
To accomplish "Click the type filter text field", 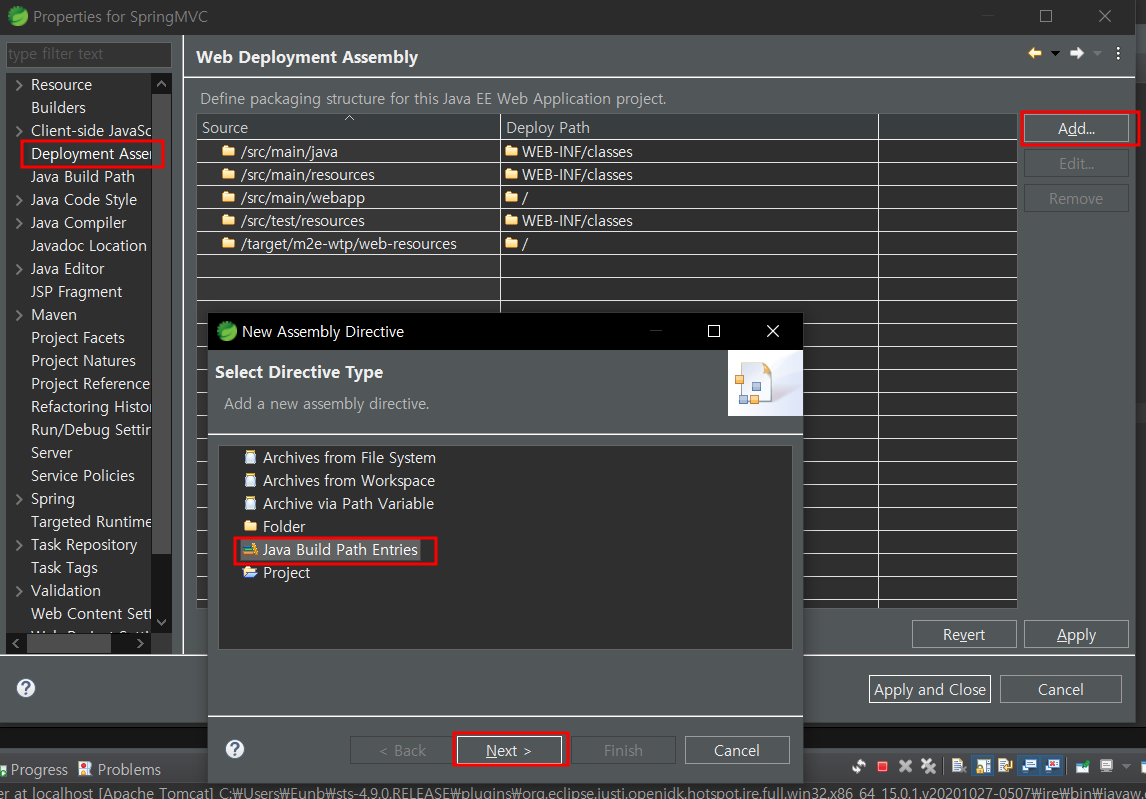I will click(88, 54).
